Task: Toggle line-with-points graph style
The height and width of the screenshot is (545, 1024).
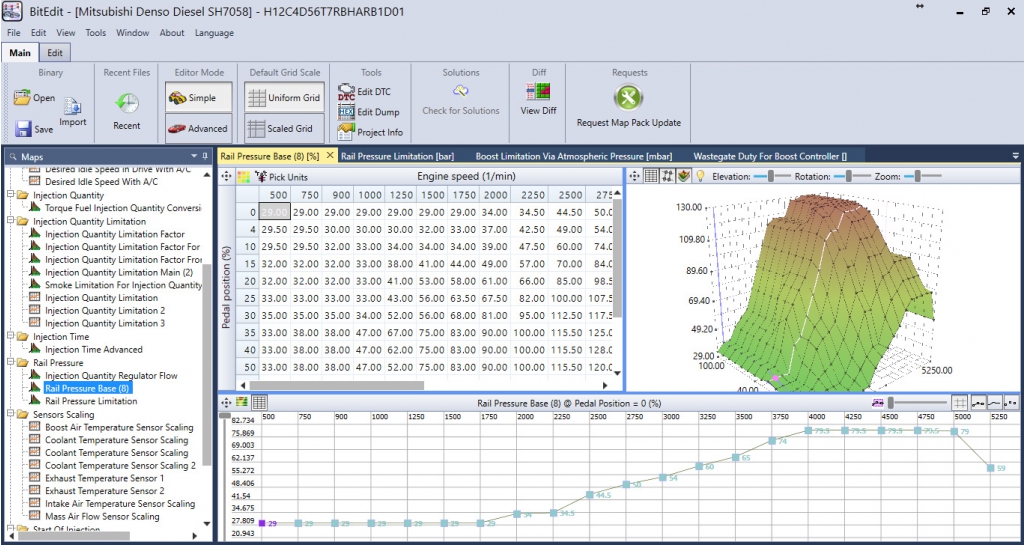Action: [978, 403]
